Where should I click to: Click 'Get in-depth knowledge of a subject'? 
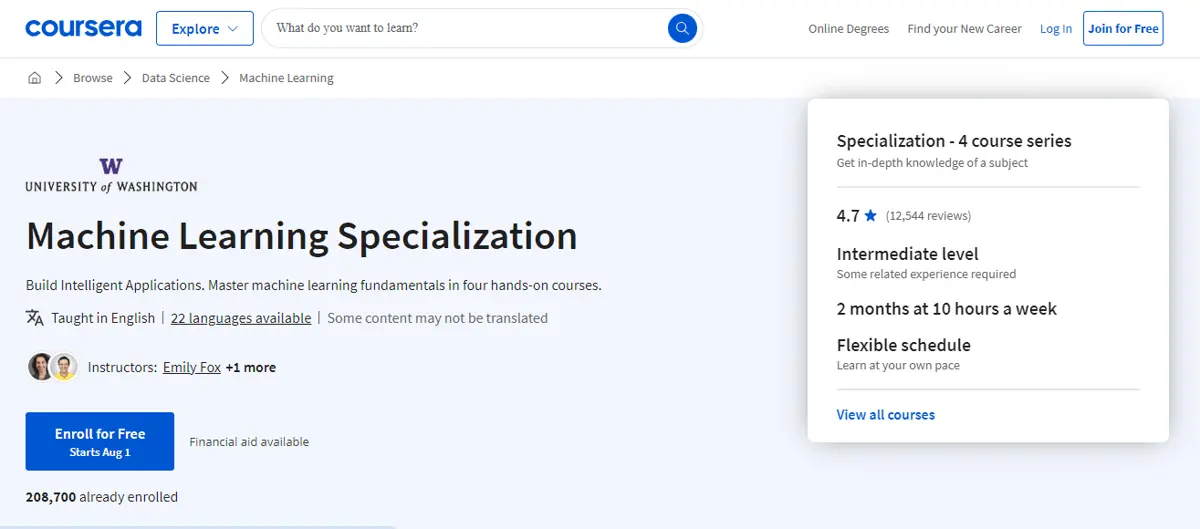coord(932,162)
